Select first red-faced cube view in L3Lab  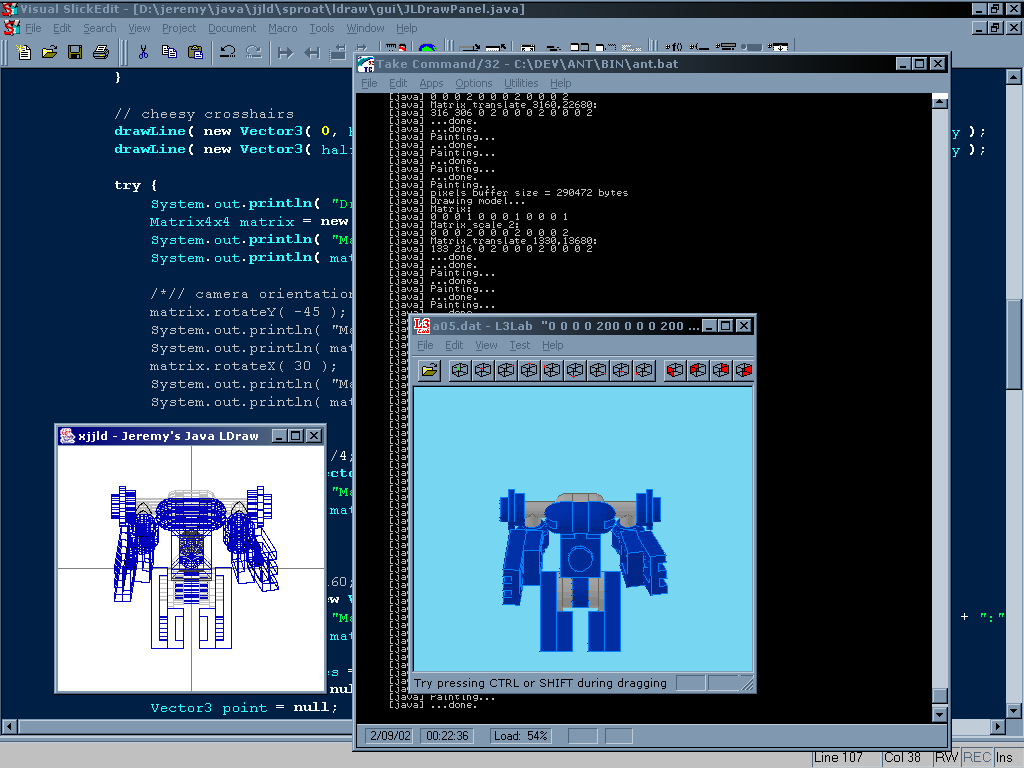coord(675,370)
